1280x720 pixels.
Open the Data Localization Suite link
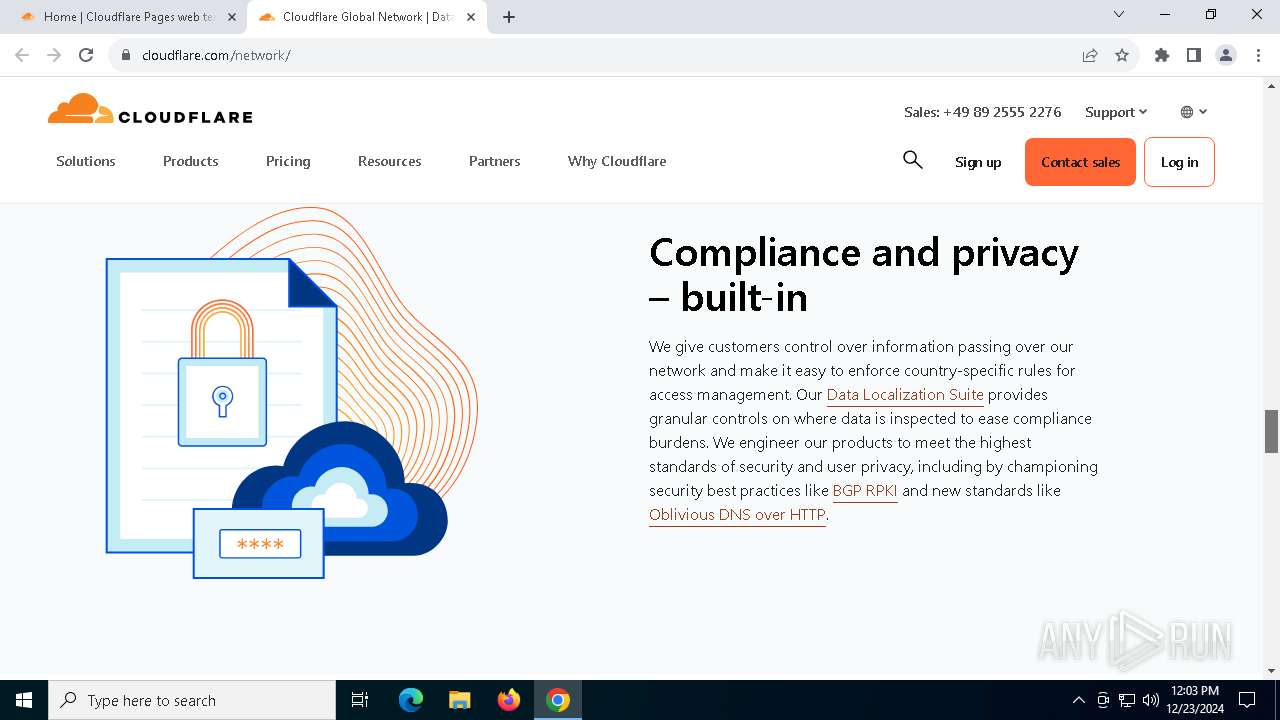click(x=905, y=395)
